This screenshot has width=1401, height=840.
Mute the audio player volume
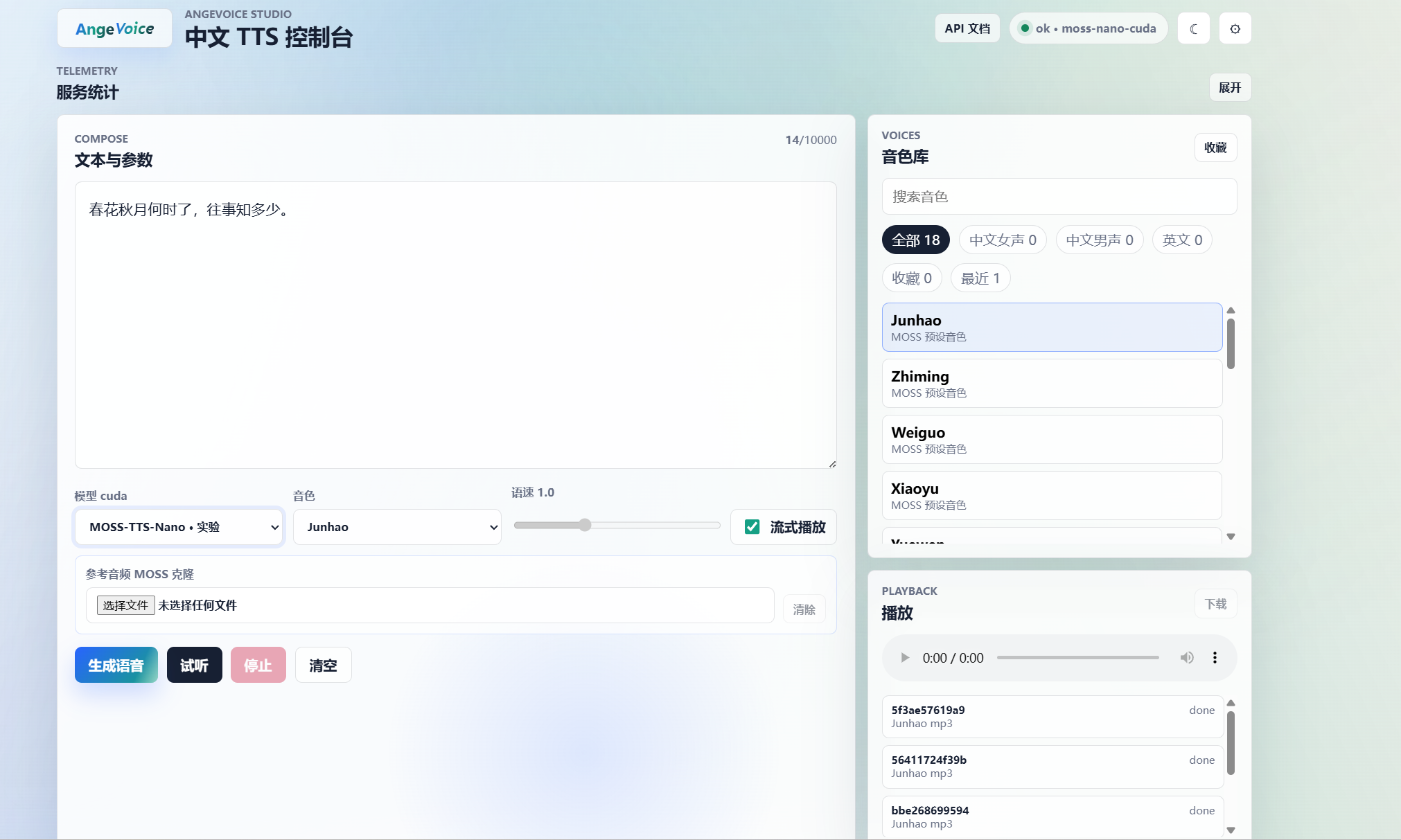[1187, 658]
